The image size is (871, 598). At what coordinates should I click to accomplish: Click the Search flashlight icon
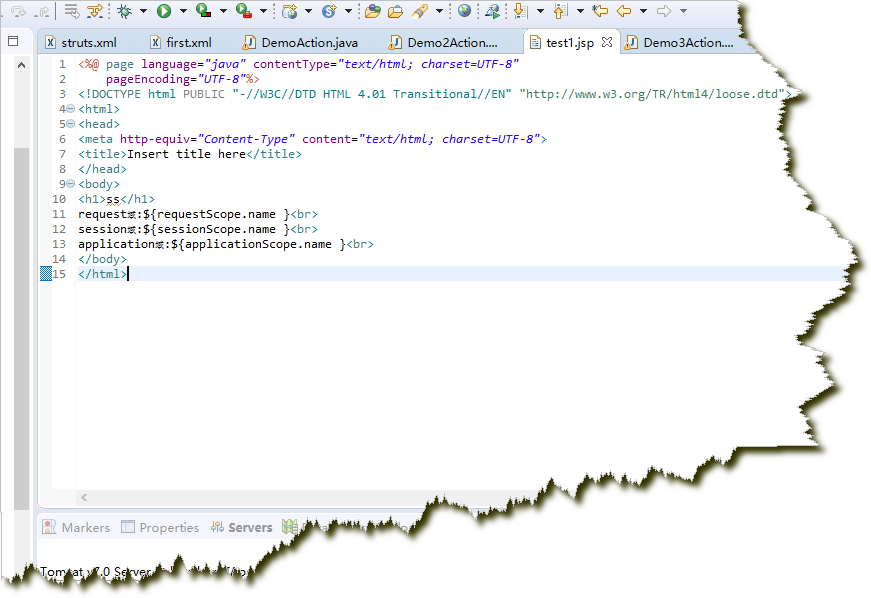tap(420, 12)
